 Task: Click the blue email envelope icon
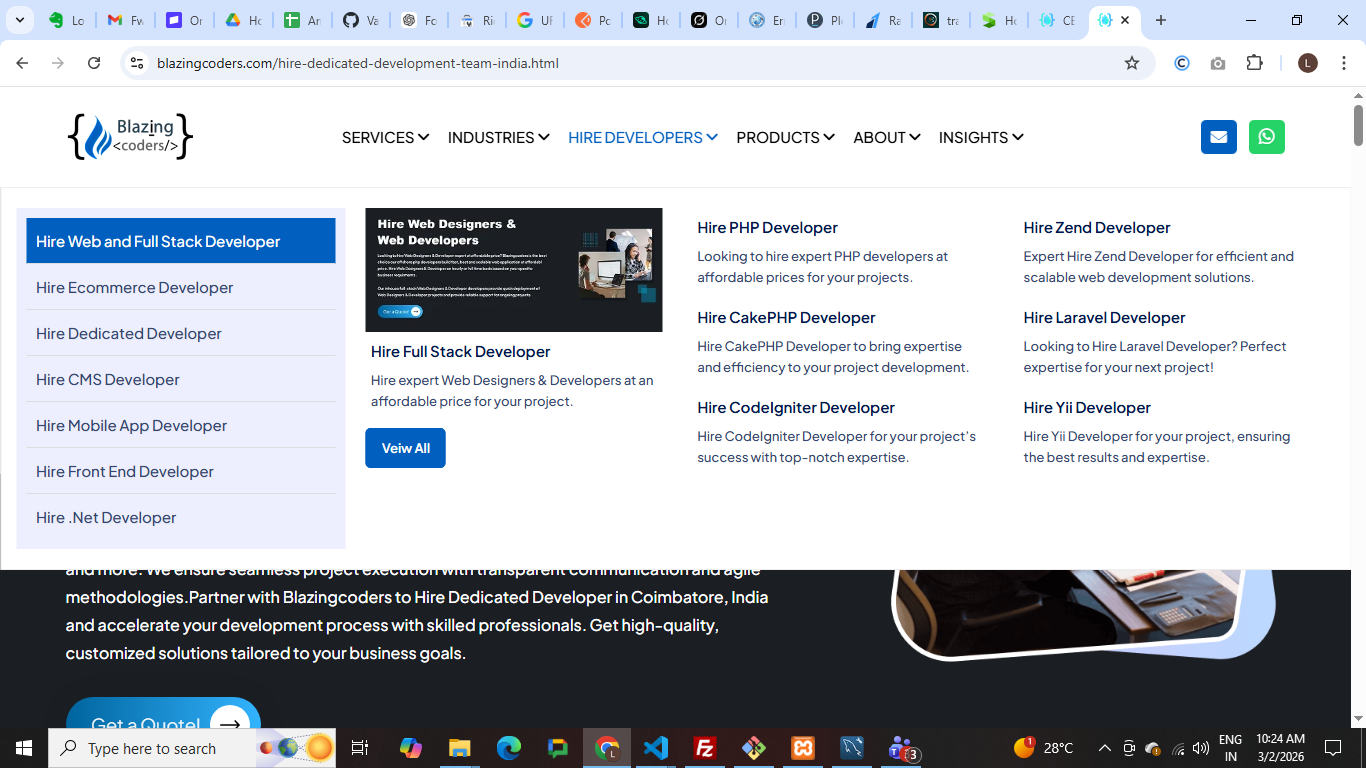[1218, 137]
